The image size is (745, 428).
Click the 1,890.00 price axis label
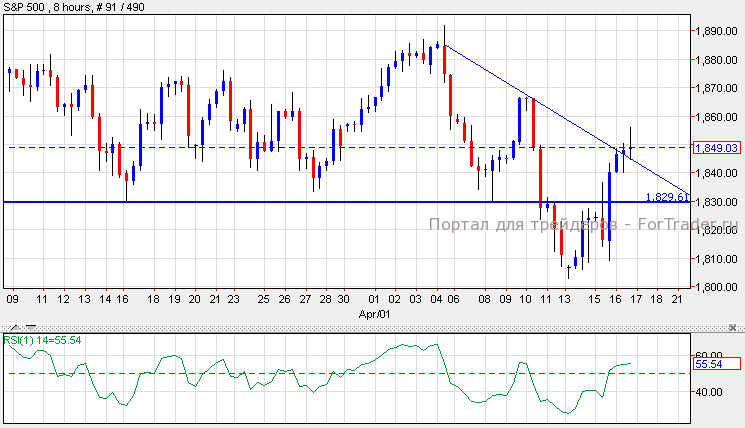tap(716, 31)
